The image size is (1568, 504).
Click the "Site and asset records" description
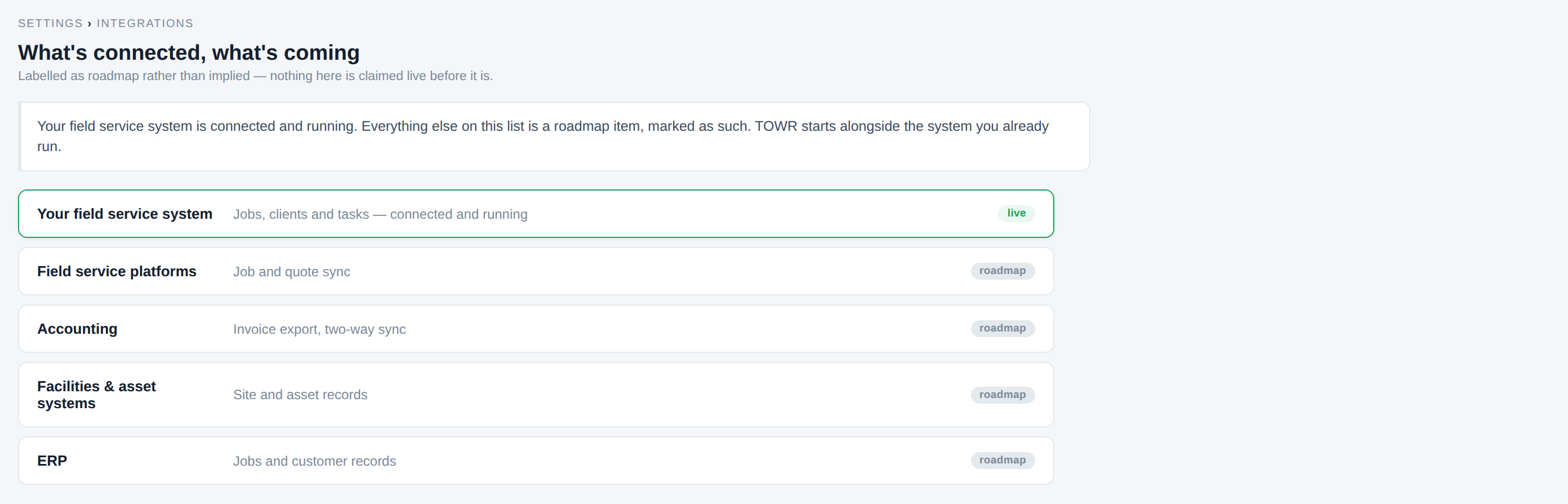(x=300, y=395)
